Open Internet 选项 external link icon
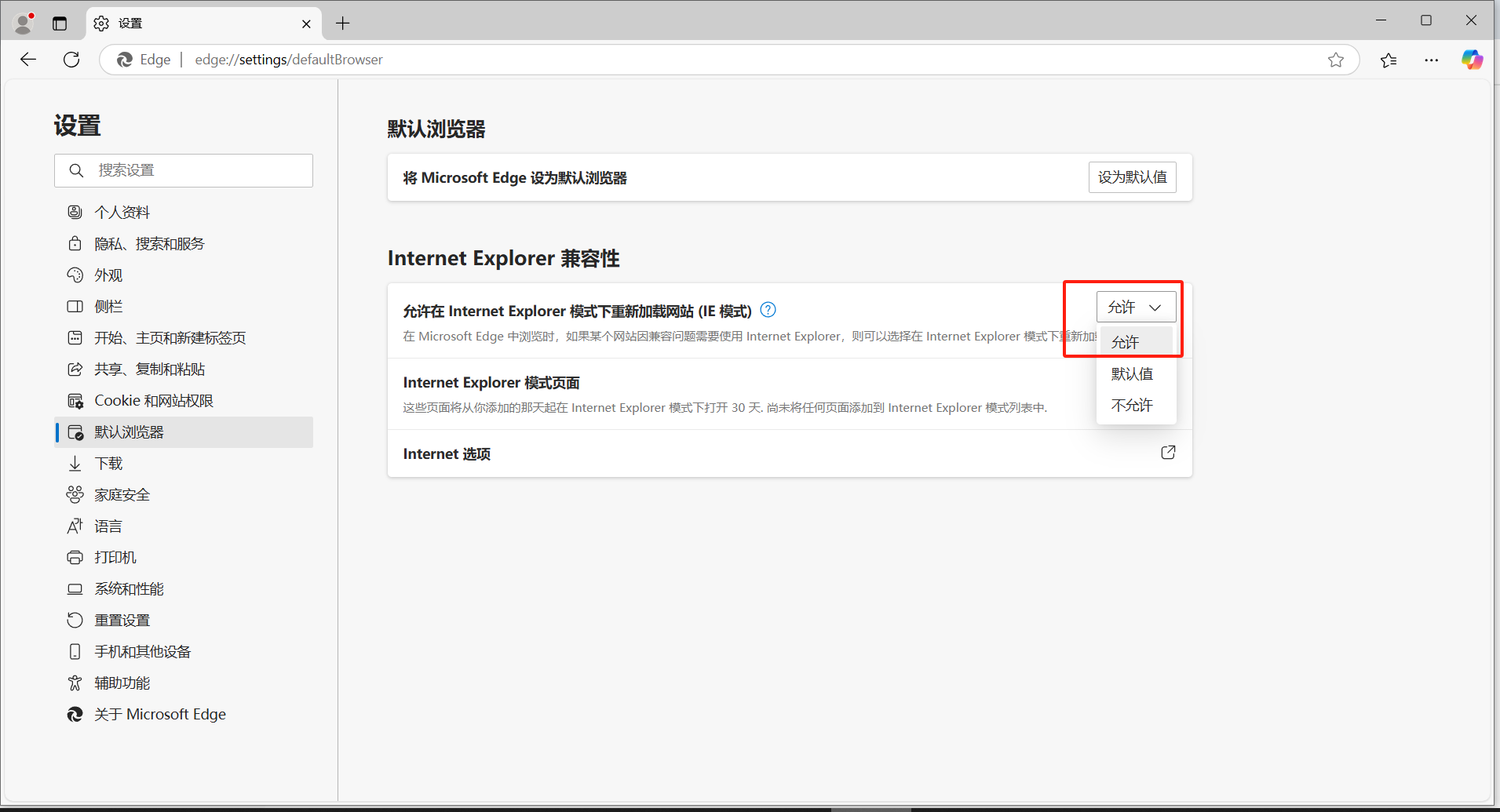The width and height of the screenshot is (1500, 812). click(x=1168, y=453)
